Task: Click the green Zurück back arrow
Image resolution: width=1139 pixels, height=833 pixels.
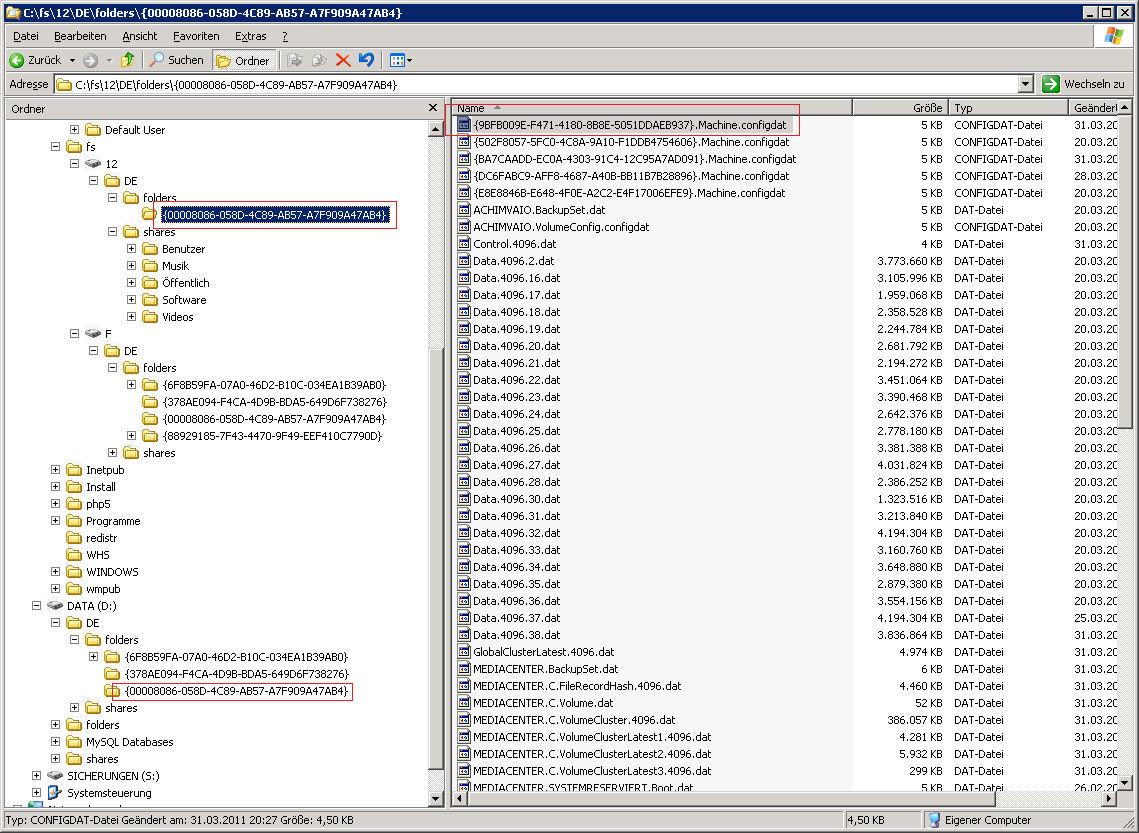Action: click(17, 60)
